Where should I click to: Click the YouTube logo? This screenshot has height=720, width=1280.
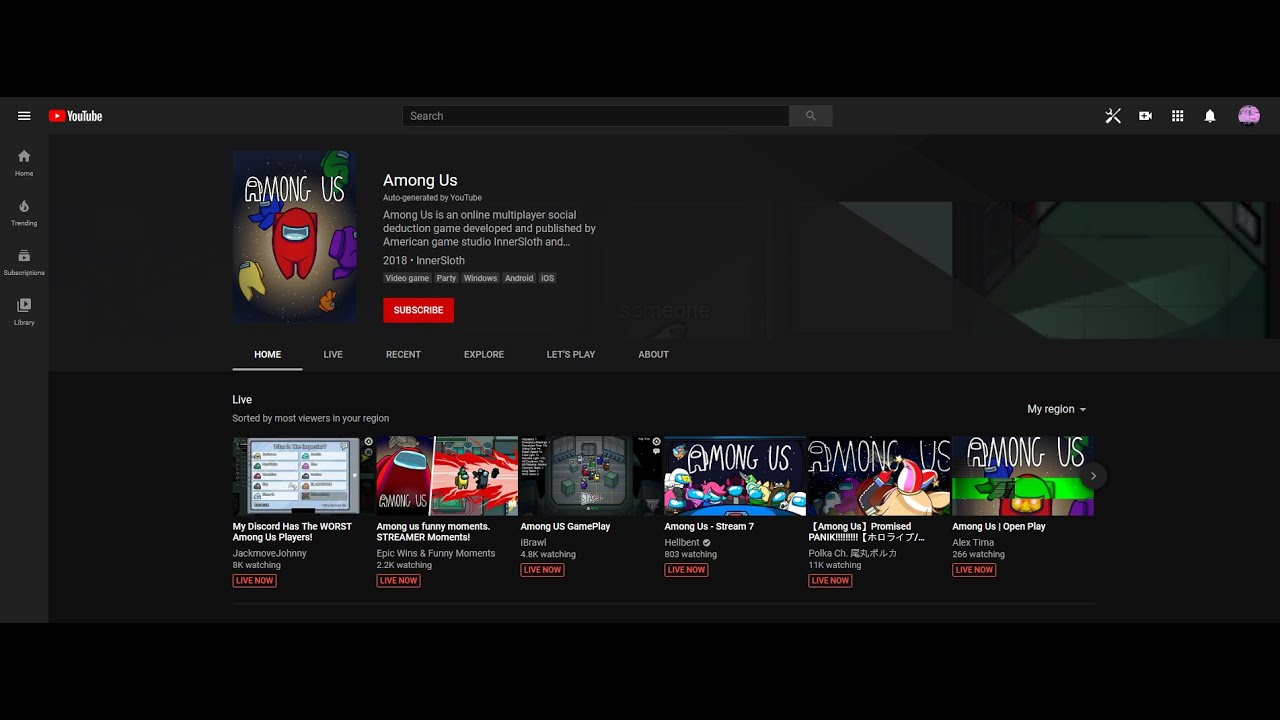coord(75,116)
